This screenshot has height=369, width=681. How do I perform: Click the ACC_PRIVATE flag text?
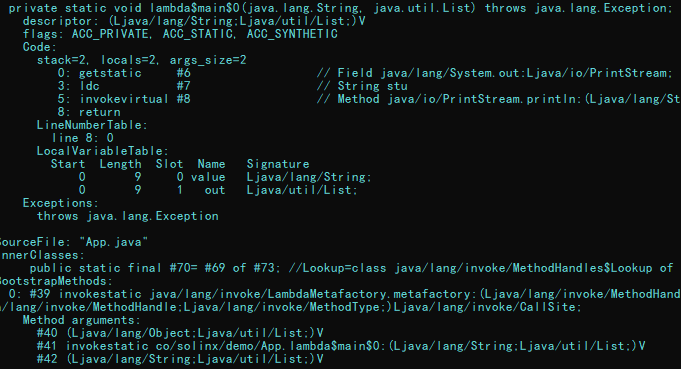click(x=110, y=34)
